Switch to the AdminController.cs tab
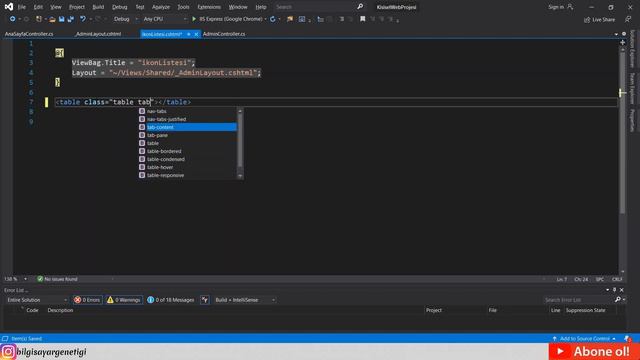Viewport: 640px width, 360px height. (x=224, y=34)
